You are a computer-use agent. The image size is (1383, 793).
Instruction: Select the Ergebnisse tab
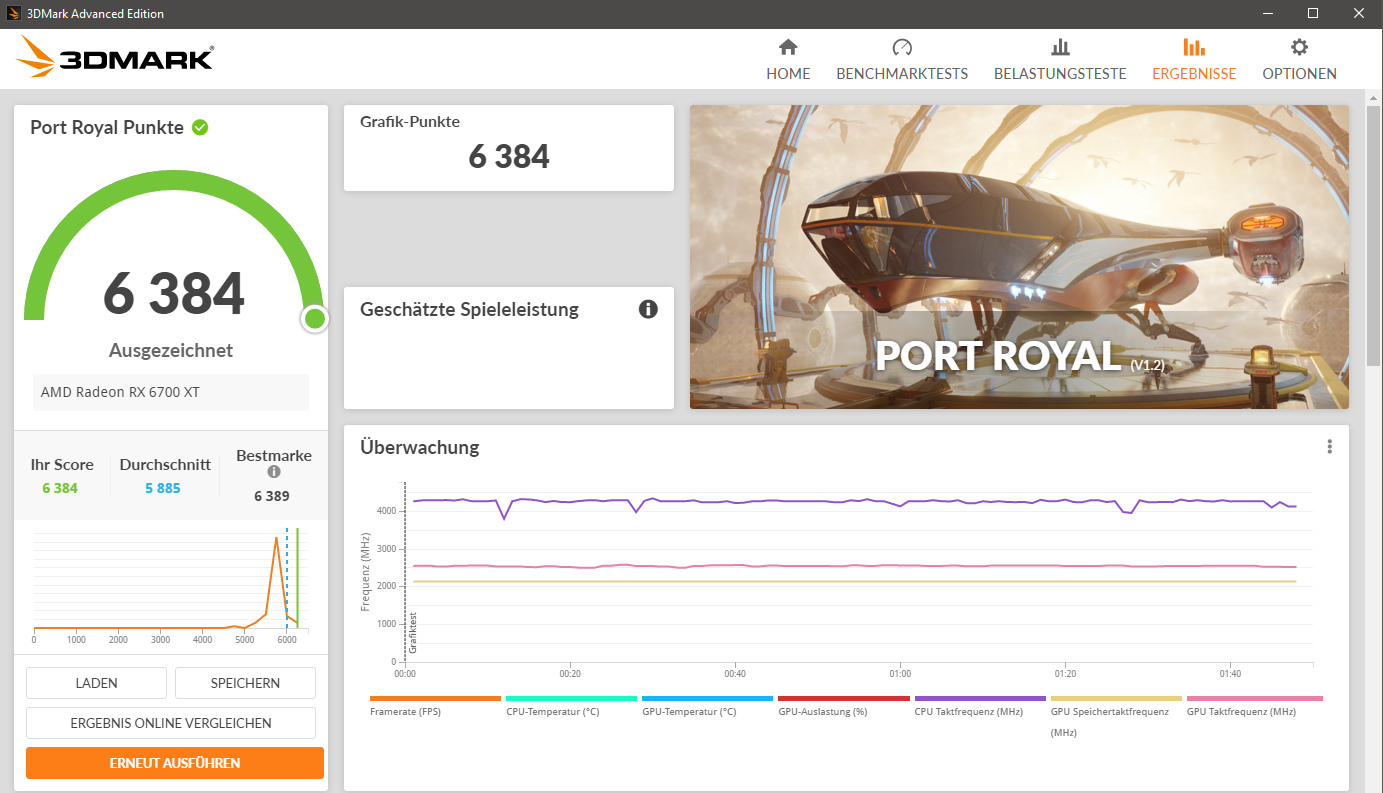(1194, 60)
